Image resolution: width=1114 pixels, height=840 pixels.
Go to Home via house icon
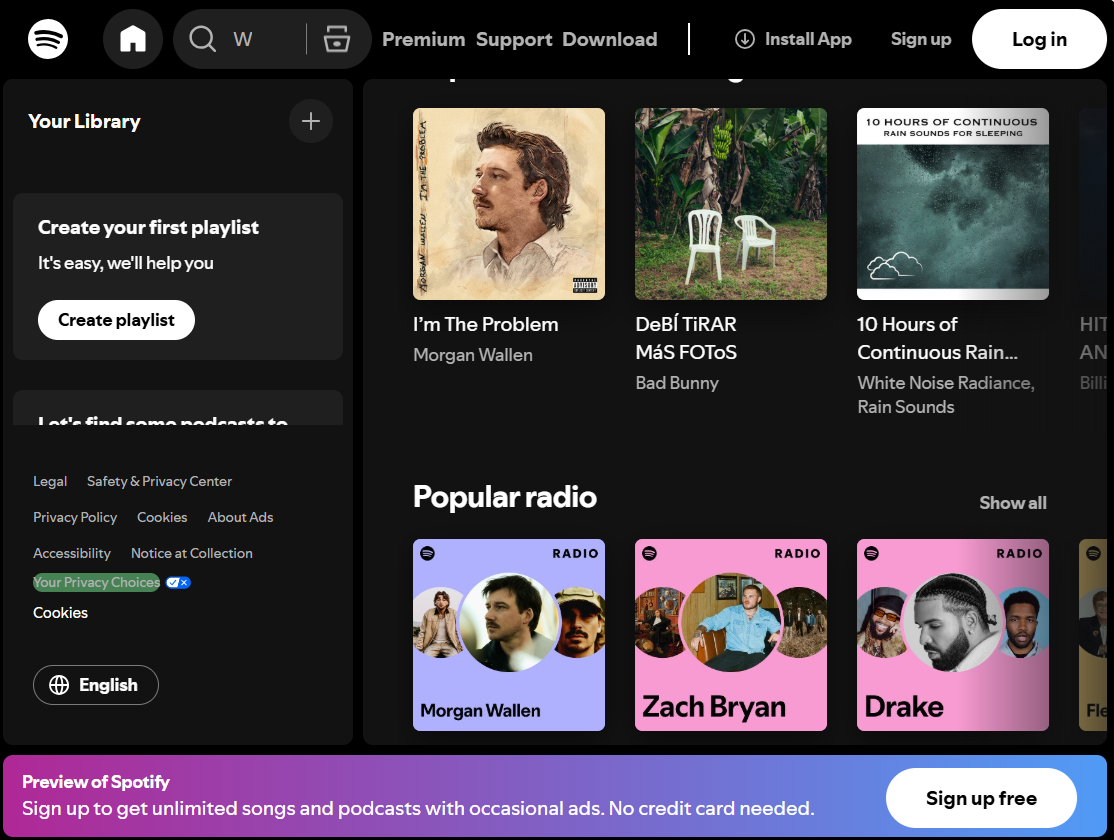point(133,39)
